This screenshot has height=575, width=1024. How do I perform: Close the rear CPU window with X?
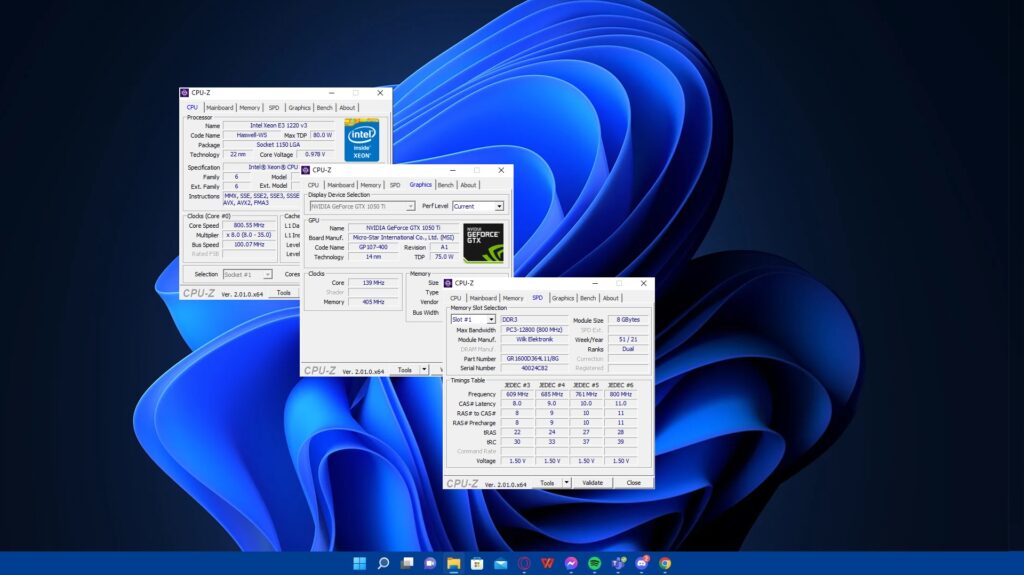click(380, 93)
